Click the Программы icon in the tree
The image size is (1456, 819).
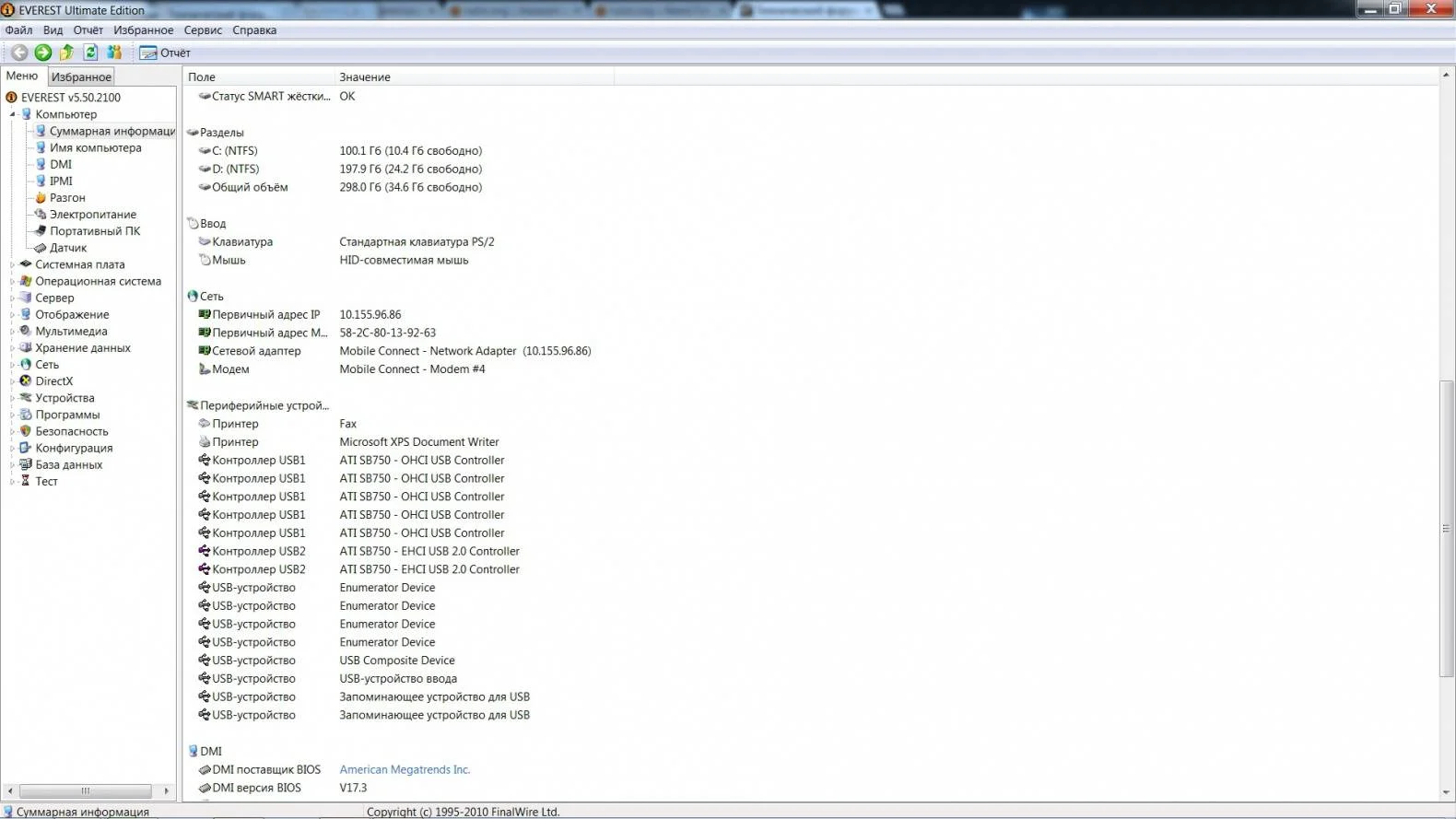pos(26,415)
